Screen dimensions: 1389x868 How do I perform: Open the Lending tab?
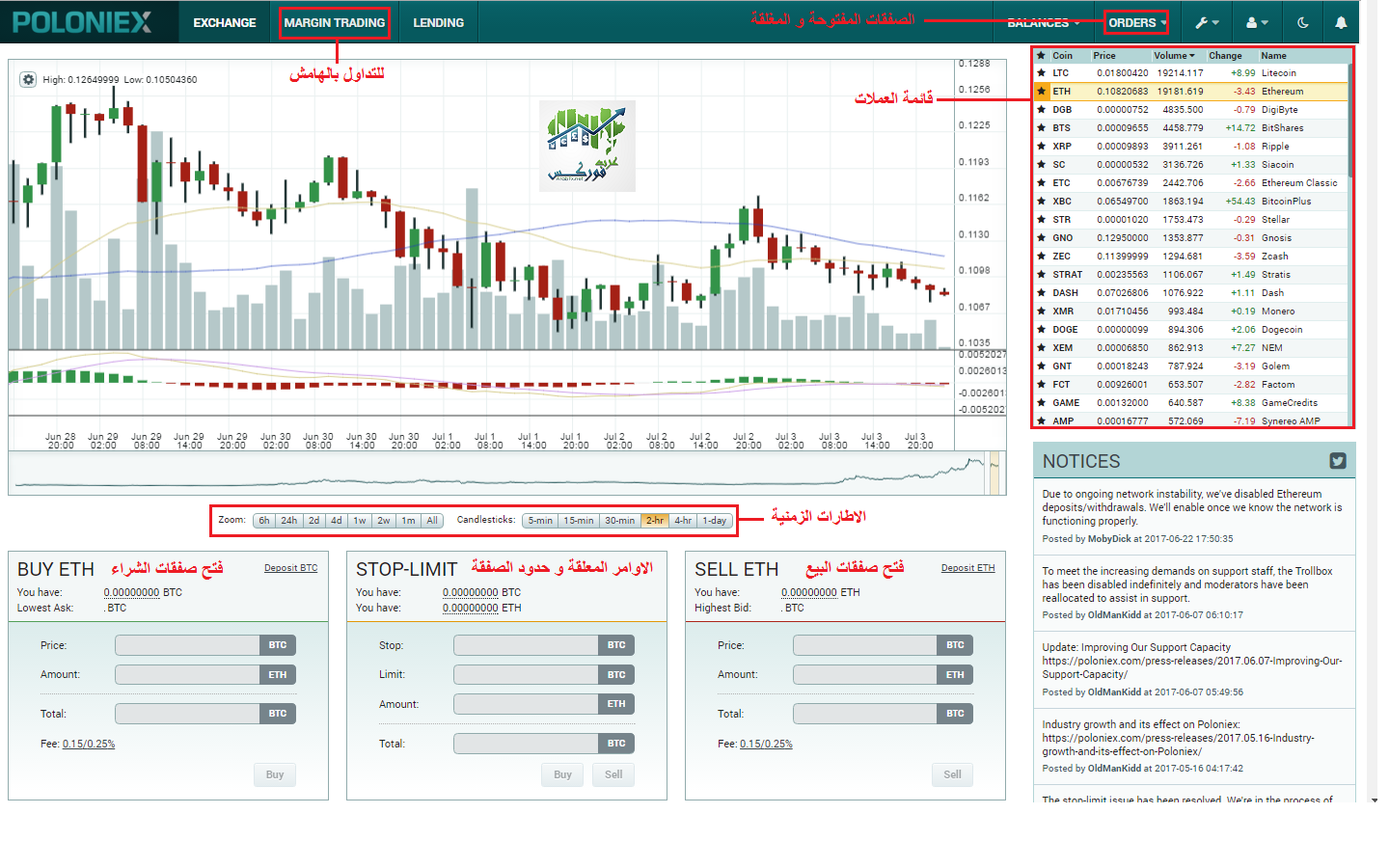click(439, 22)
